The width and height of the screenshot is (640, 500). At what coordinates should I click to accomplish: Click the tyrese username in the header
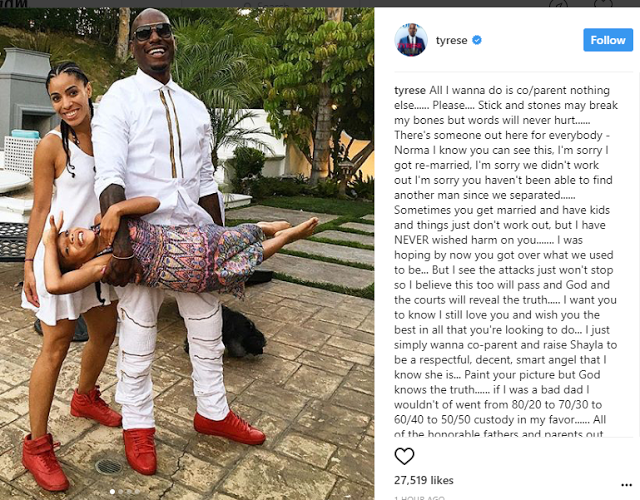tap(451, 40)
